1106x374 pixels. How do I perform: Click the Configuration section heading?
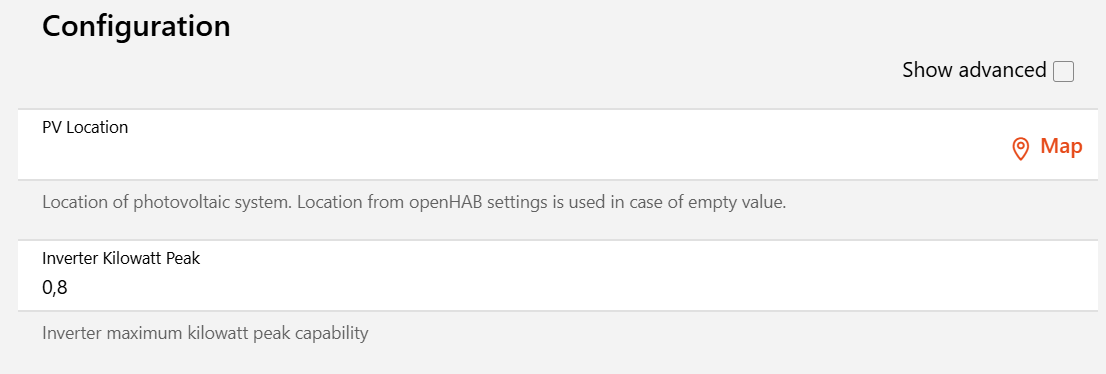coord(136,26)
